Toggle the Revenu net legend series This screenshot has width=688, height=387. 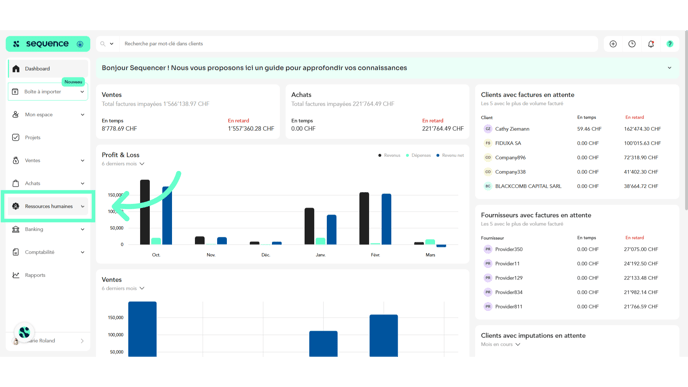coord(450,155)
